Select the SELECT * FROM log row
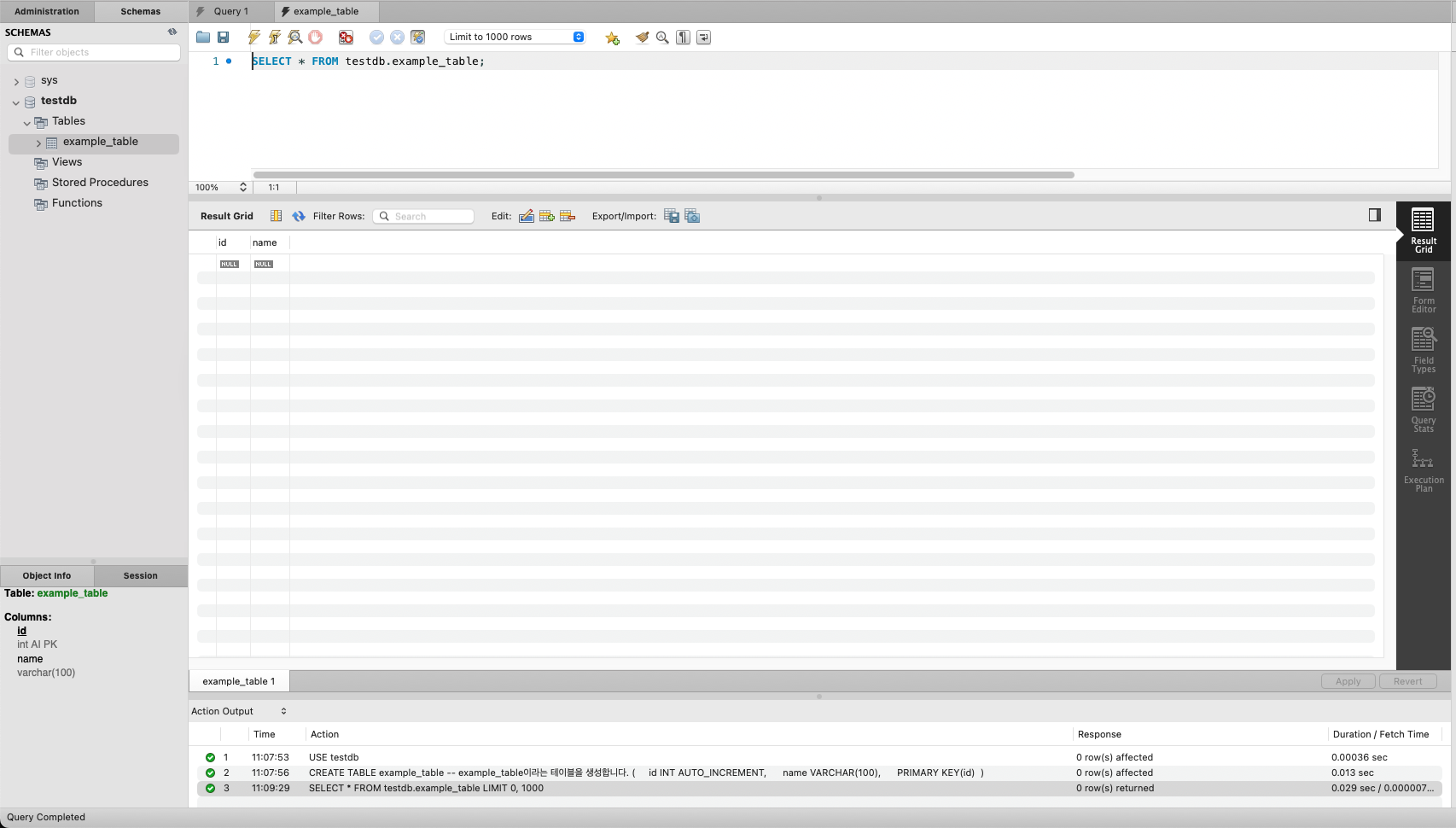The height and width of the screenshot is (828, 1456). [819, 788]
